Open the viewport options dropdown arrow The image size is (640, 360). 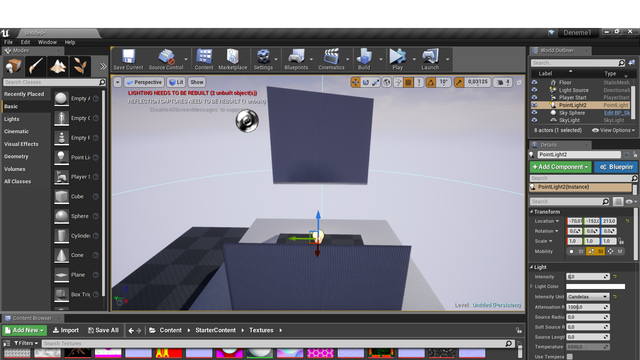[118, 82]
